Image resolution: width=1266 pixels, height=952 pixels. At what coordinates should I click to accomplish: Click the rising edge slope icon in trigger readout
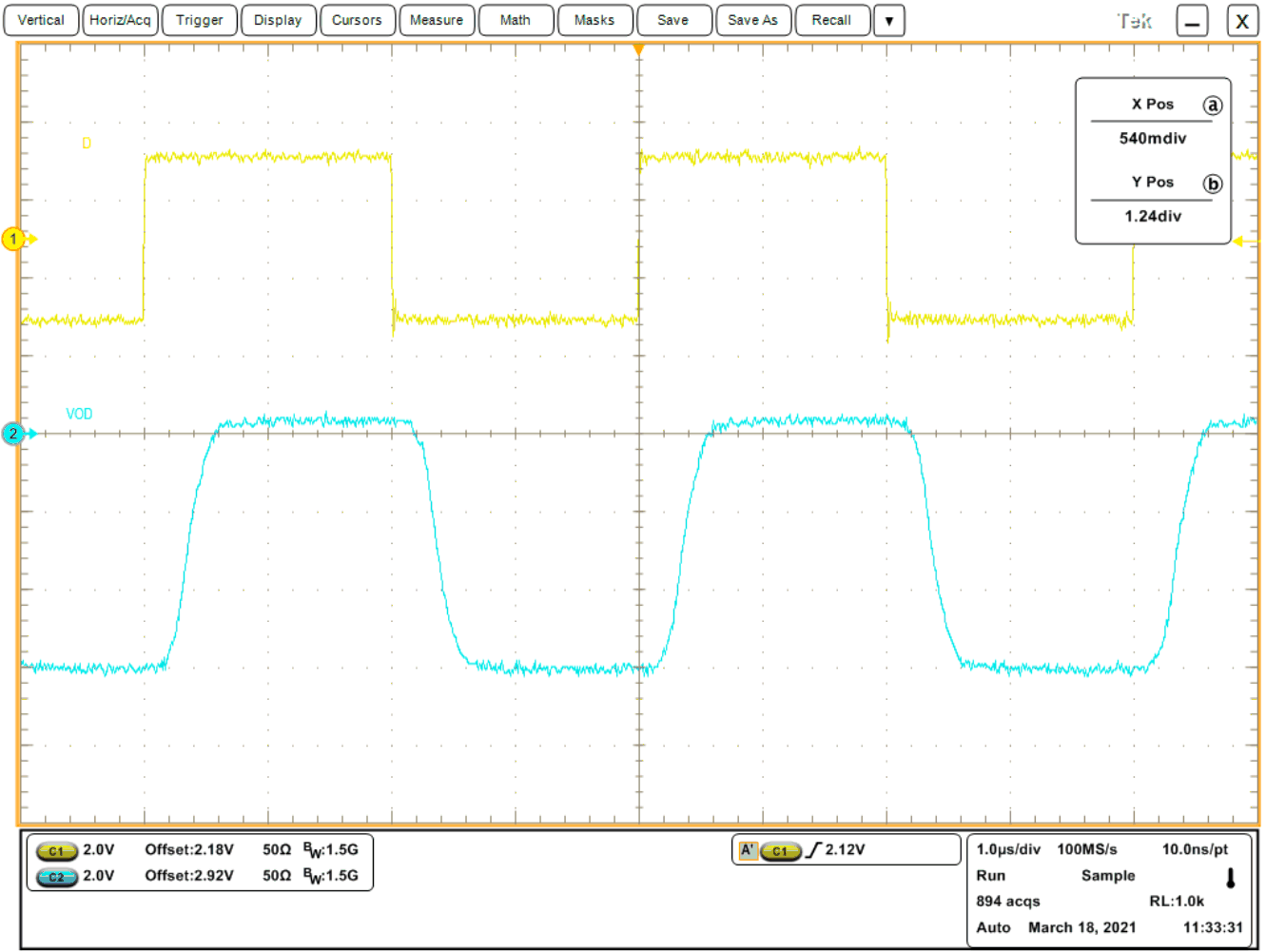tap(813, 849)
